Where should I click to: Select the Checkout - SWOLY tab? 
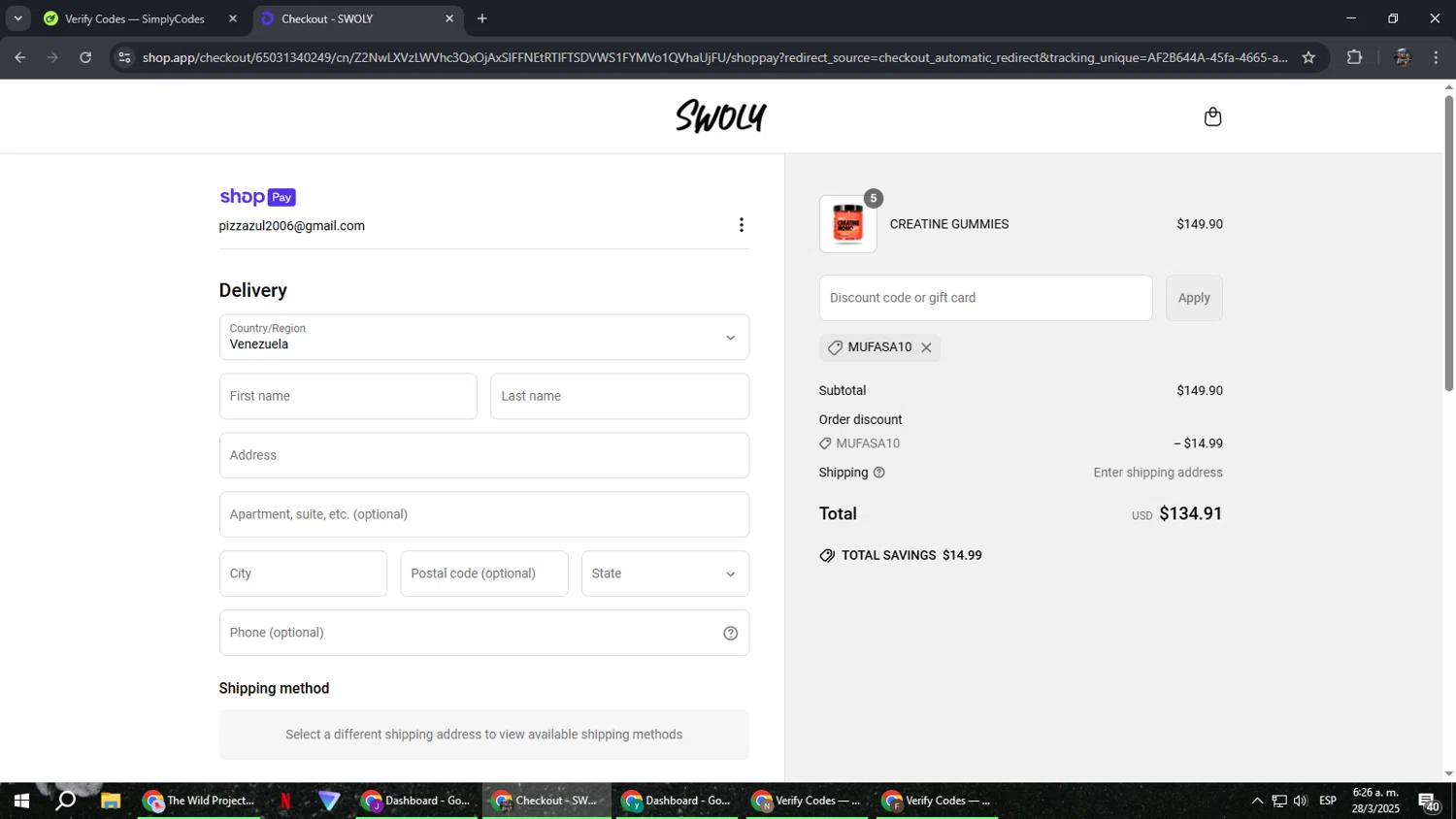(356, 18)
